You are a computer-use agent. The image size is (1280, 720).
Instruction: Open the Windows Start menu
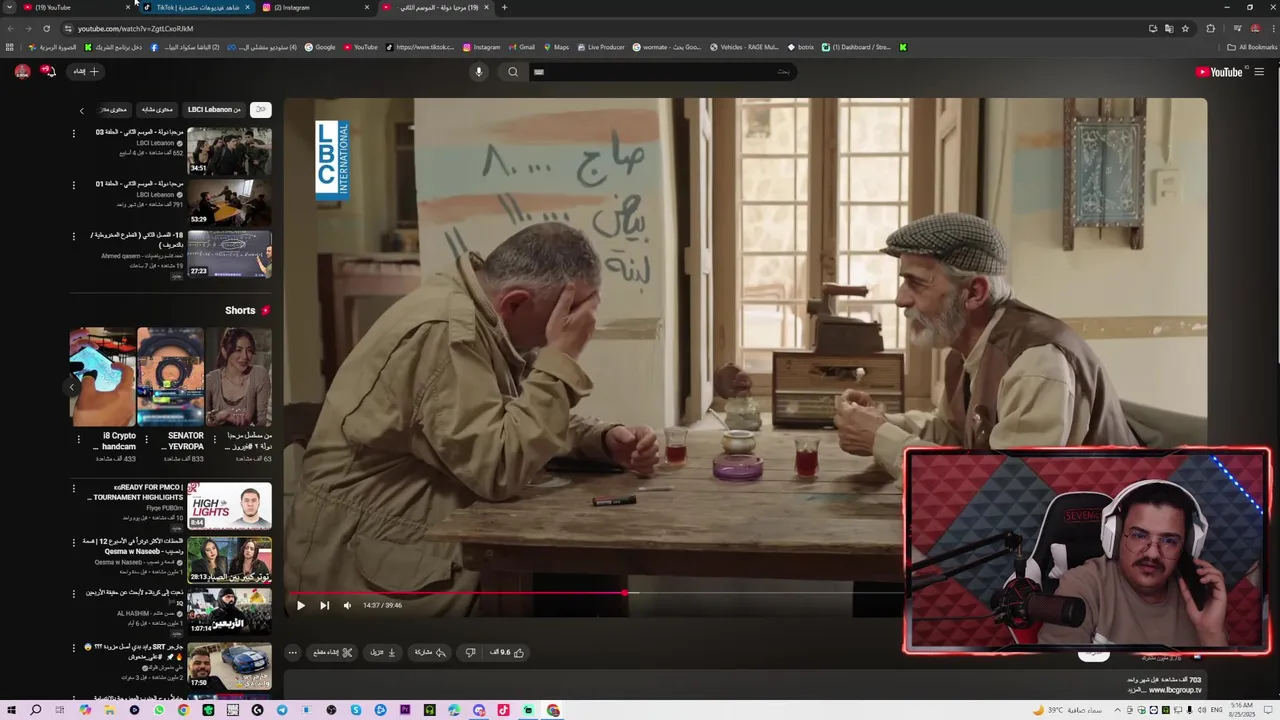pyautogui.click(x=11, y=710)
